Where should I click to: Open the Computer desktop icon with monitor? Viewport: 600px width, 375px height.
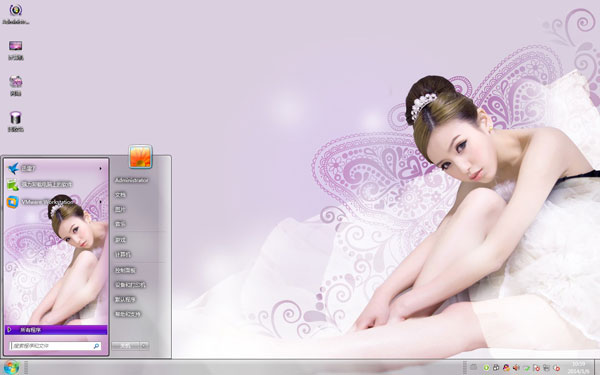16,51
